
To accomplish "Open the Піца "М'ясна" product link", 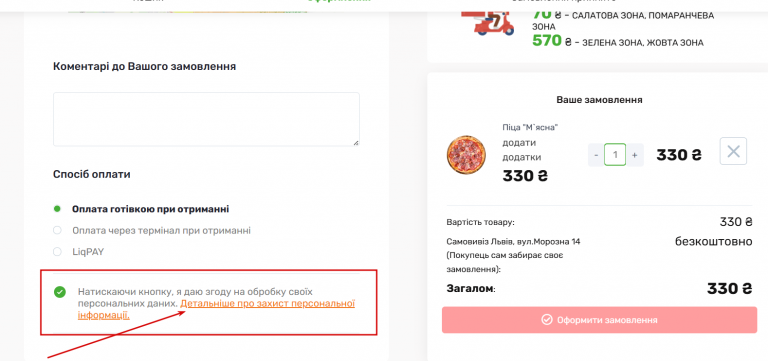I will pyautogui.click(x=530, y=127).
